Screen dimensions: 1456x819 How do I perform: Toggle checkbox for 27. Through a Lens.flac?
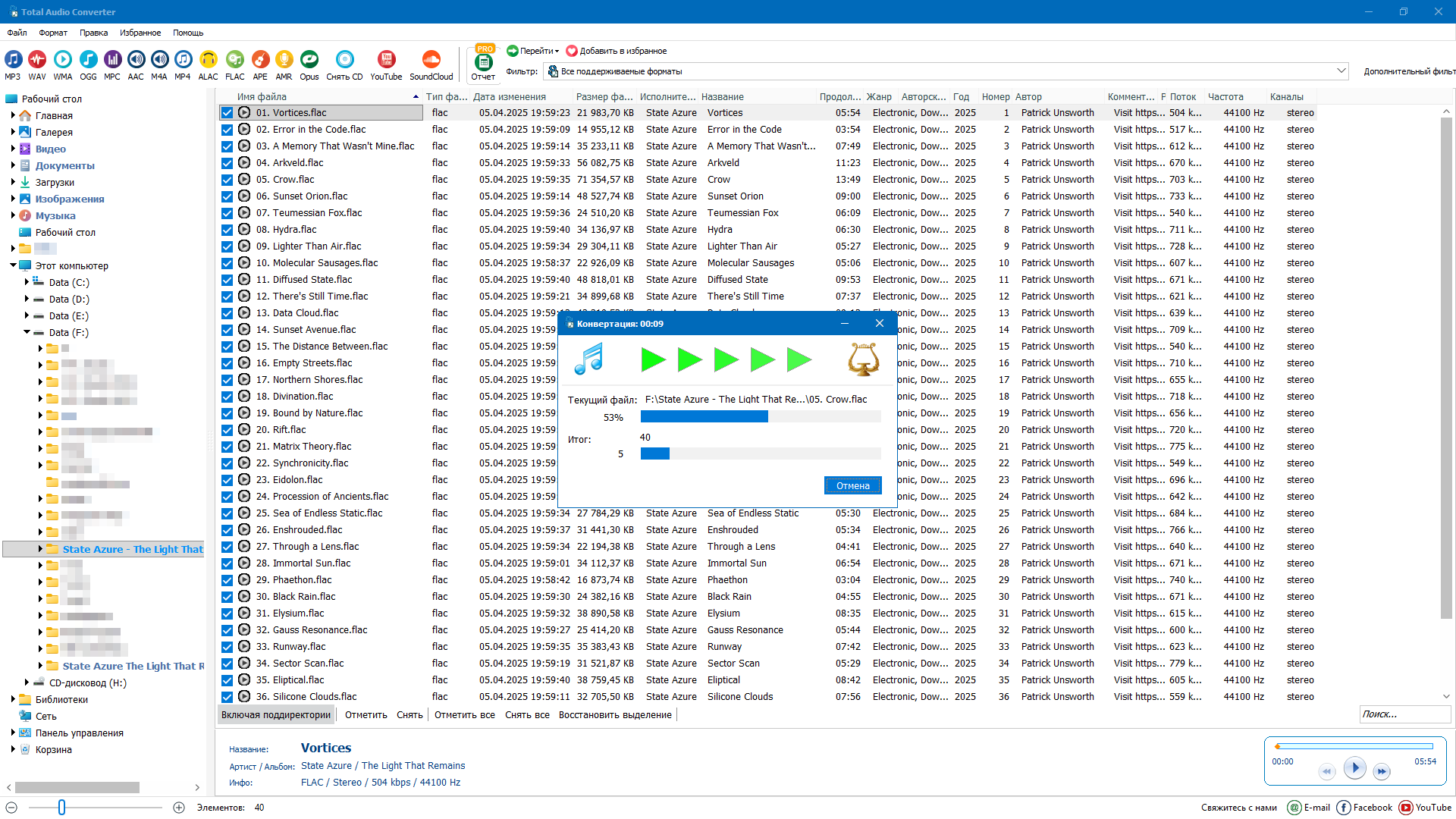[227, 547]
